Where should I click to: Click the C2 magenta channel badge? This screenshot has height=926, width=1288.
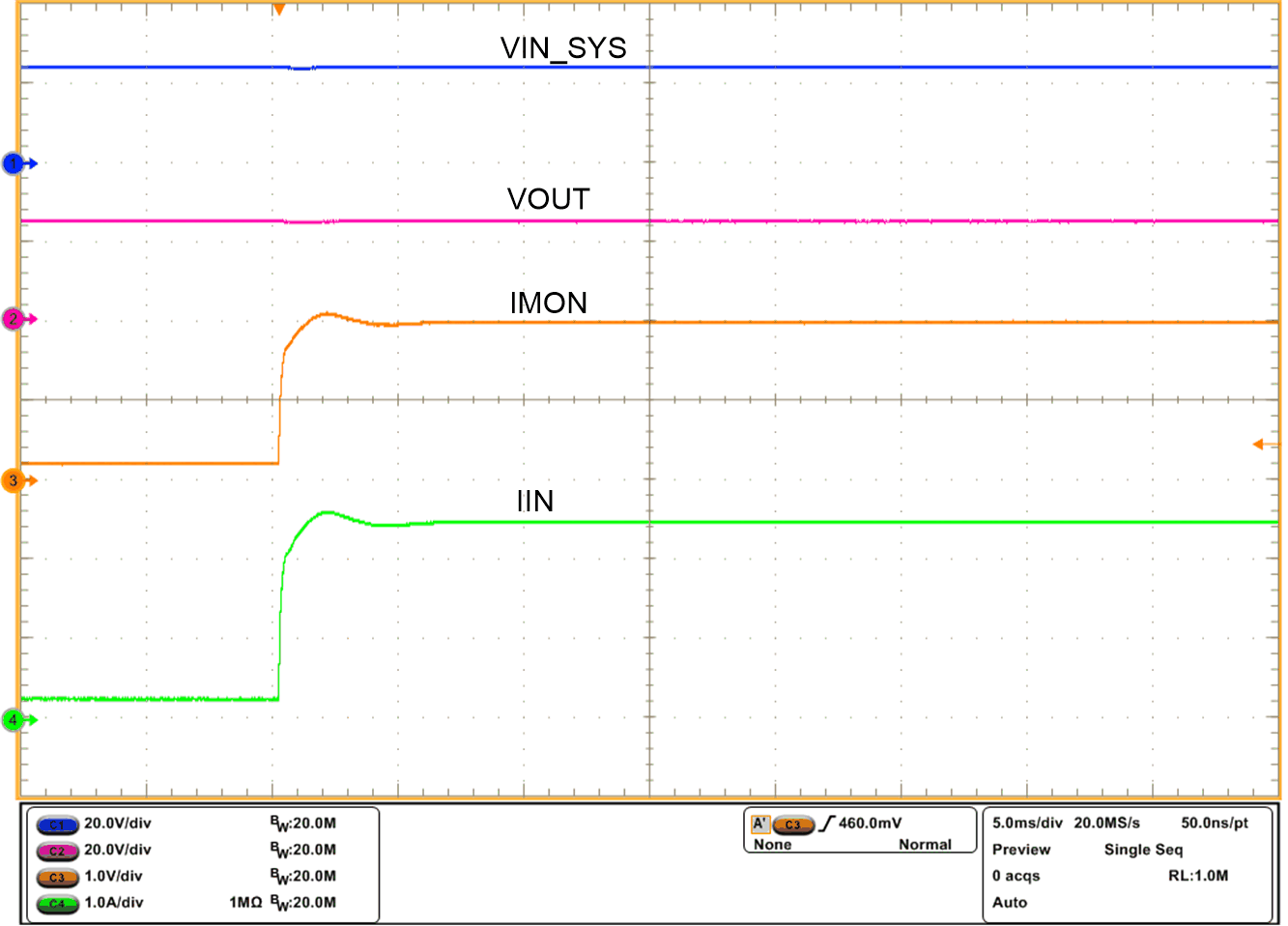pyautogui.click(x=57, y=851)
